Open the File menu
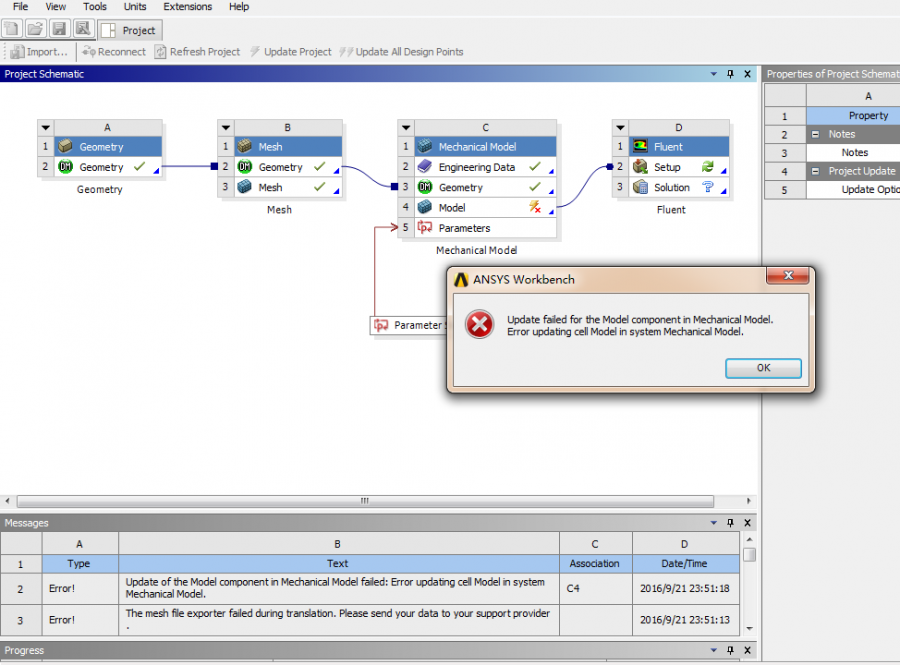Image resolution: width=900 pixels, height=665 pixels. pos(20,7)
